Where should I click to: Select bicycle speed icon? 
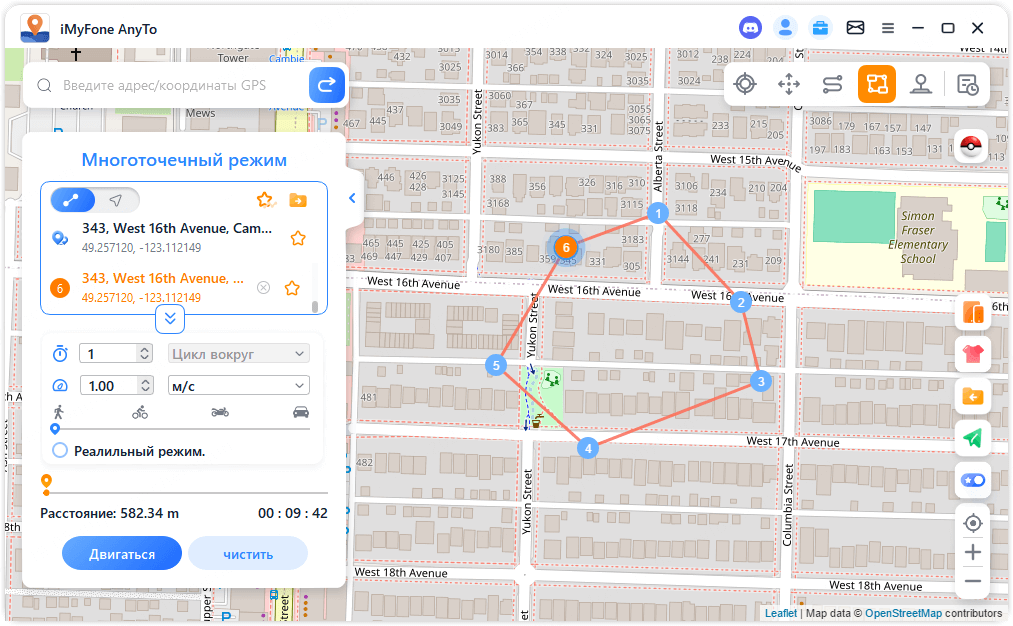pyautogui.click(x=140, y=412)
